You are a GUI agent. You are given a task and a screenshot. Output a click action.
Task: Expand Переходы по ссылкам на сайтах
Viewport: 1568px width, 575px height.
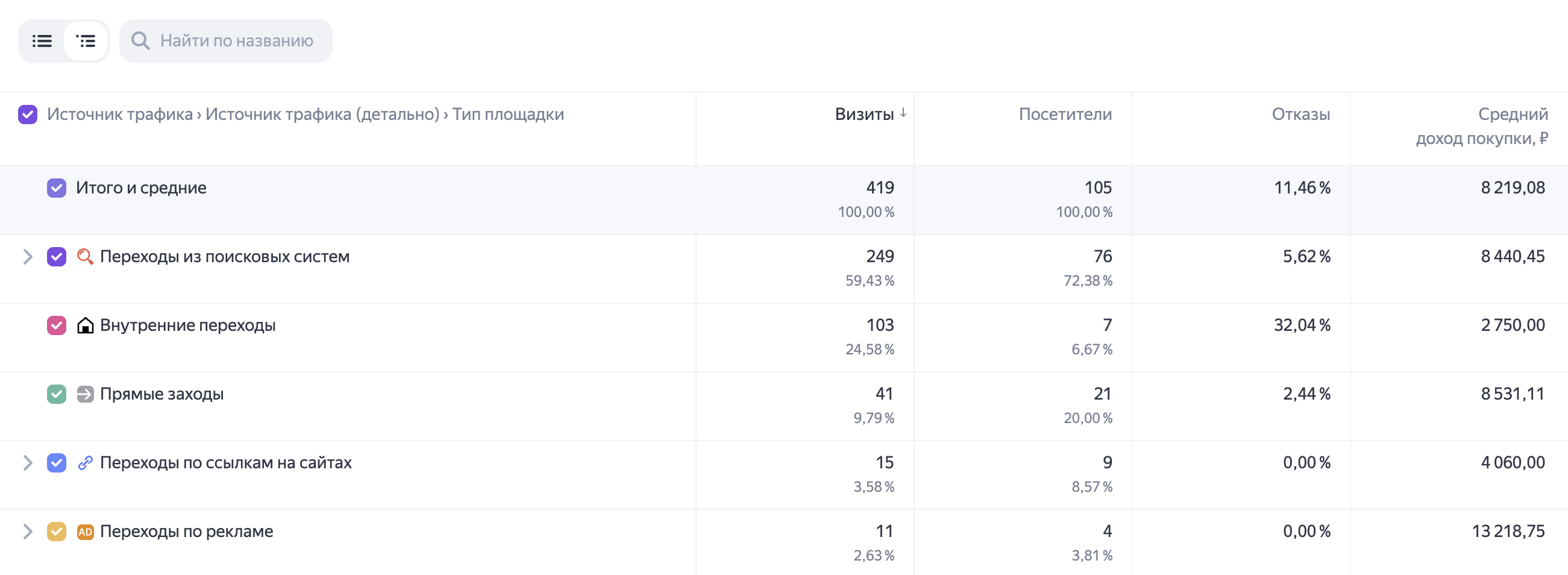[27, 463]
